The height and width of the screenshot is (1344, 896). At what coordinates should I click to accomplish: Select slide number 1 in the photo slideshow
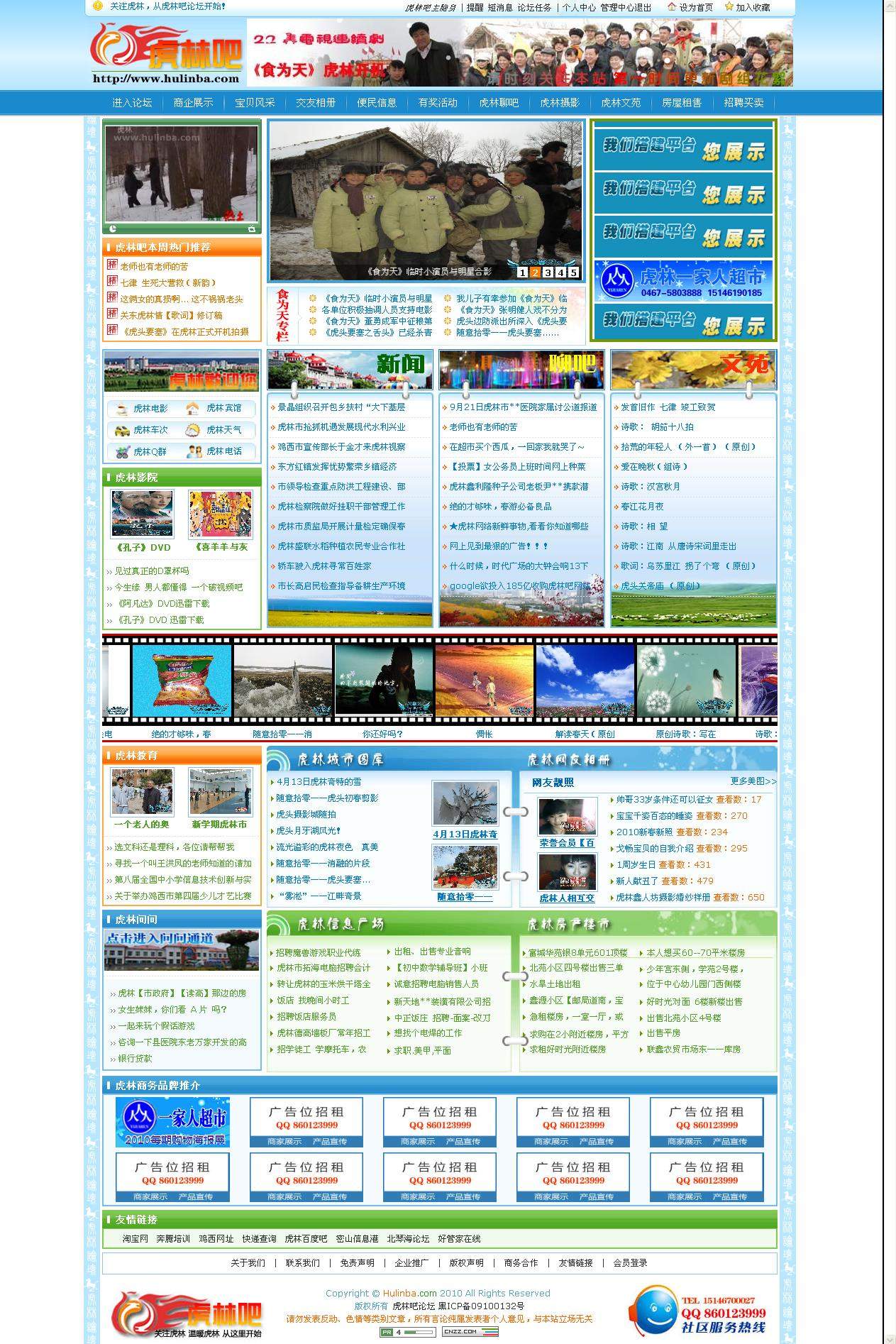523,272
